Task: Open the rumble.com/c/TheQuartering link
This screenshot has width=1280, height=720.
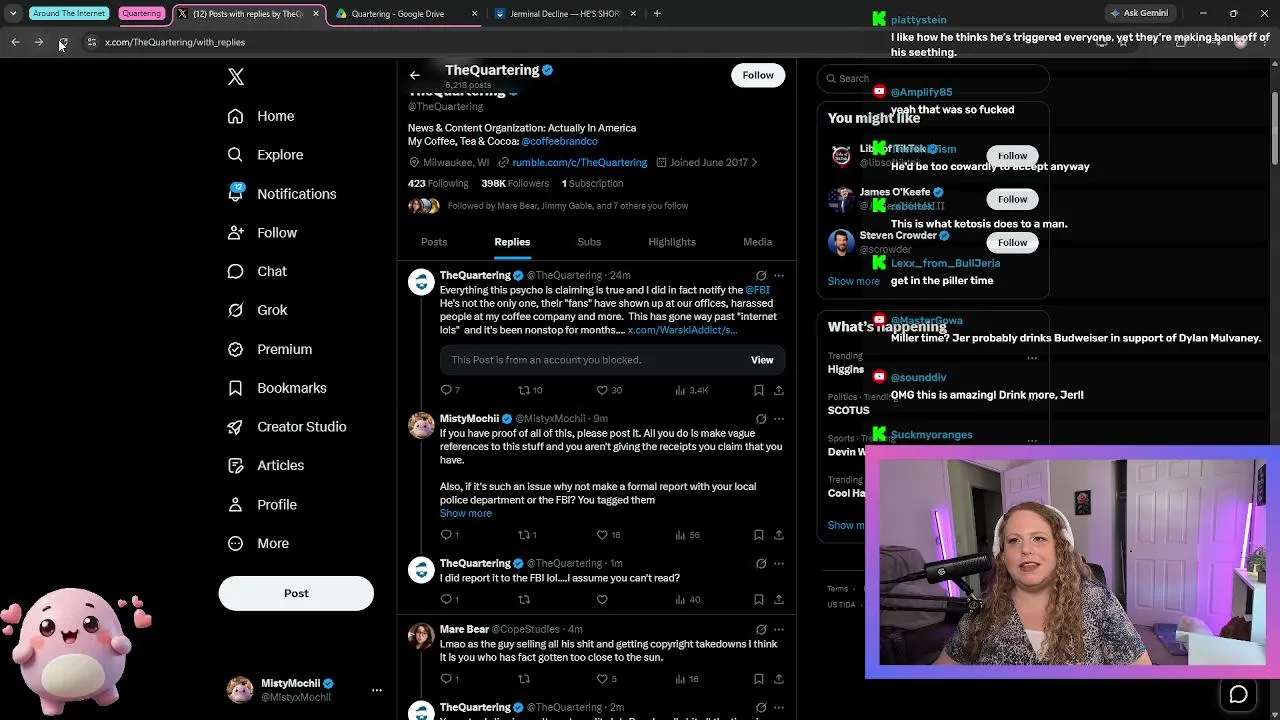Action: (x=579, y=163)
